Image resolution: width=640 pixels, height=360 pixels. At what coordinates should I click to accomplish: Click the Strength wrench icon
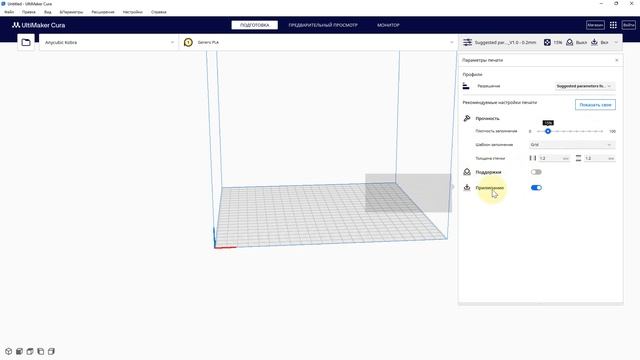pos(467,118)
